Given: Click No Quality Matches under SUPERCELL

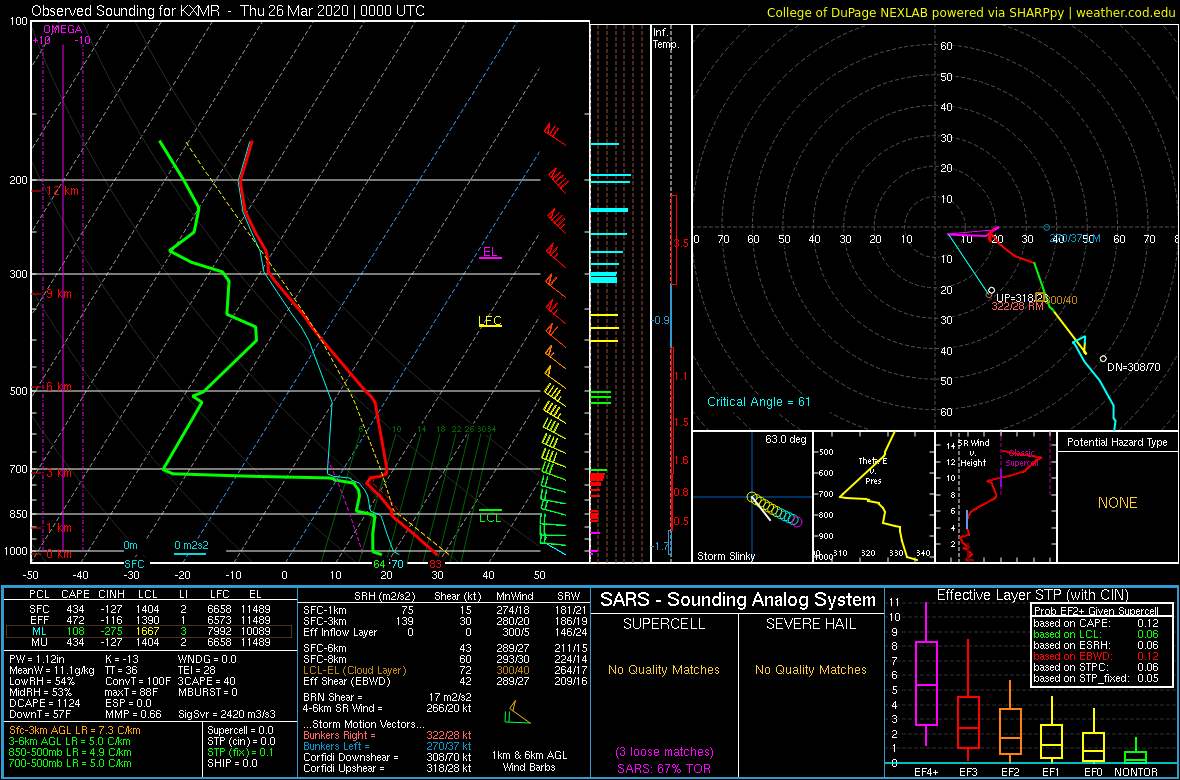Looking at the screenshot, I should pos(664,670).
